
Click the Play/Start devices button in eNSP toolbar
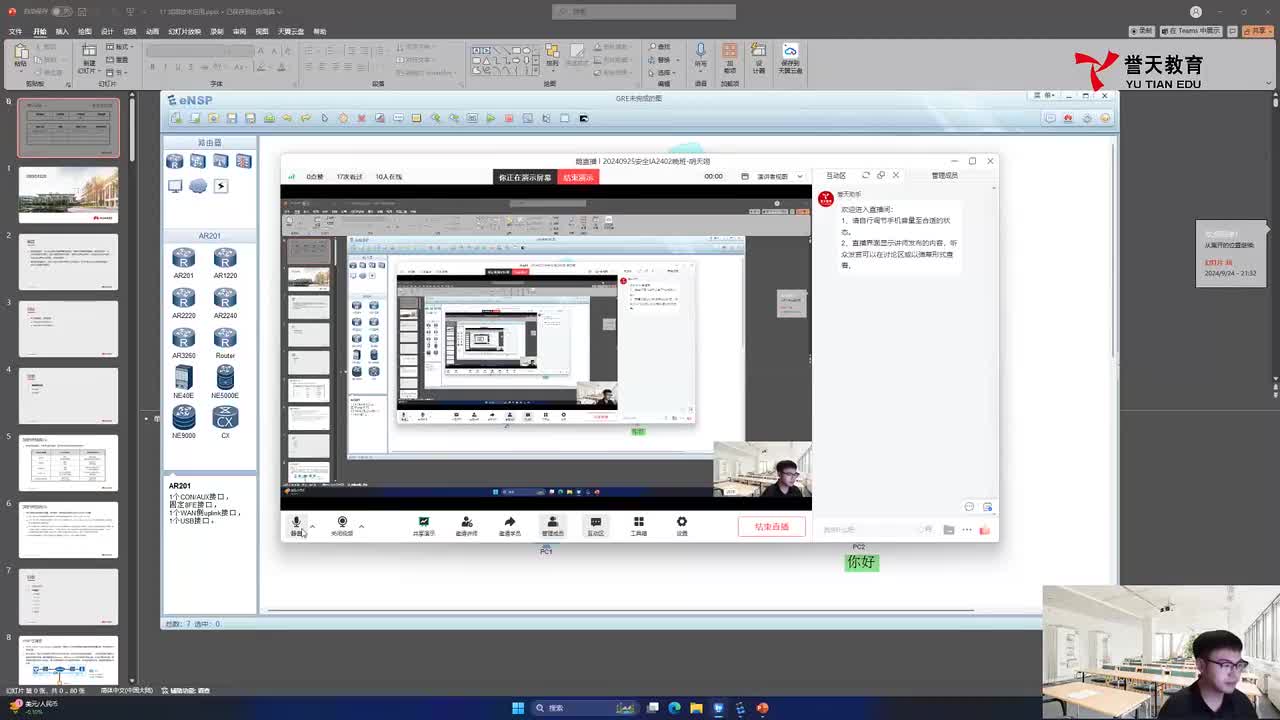point(491,118)
